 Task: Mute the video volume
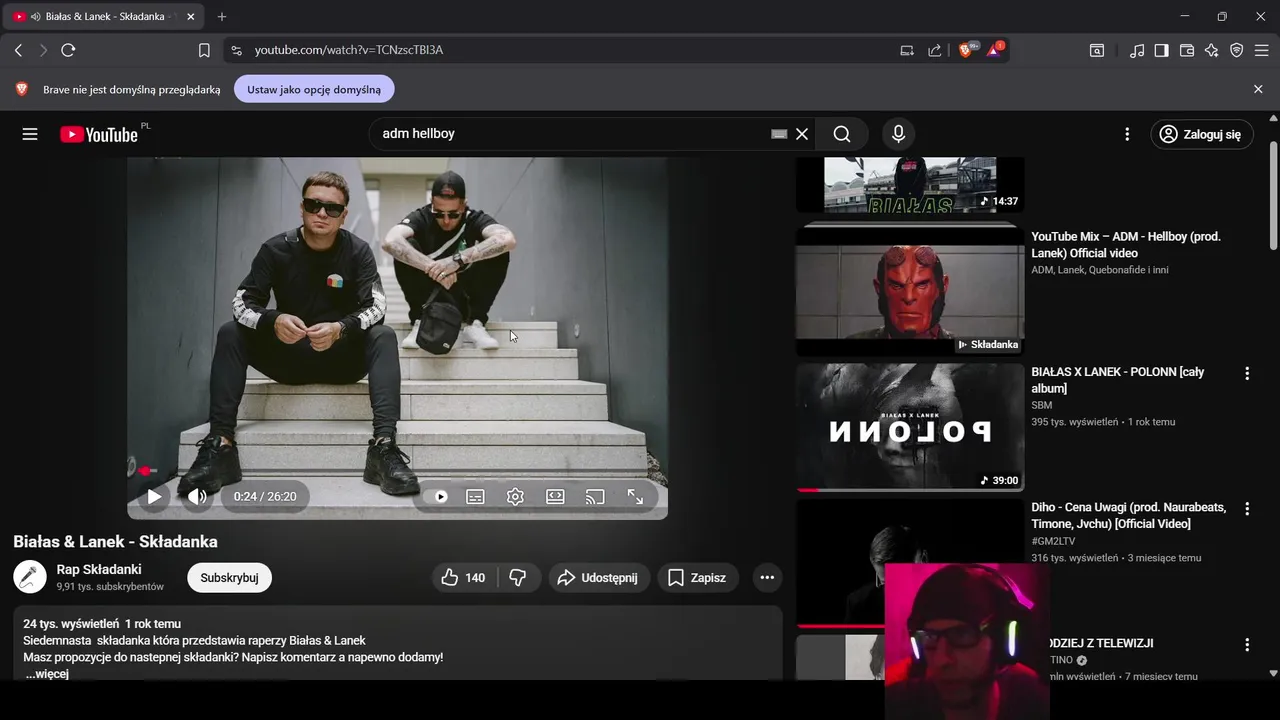coord(197,496)
